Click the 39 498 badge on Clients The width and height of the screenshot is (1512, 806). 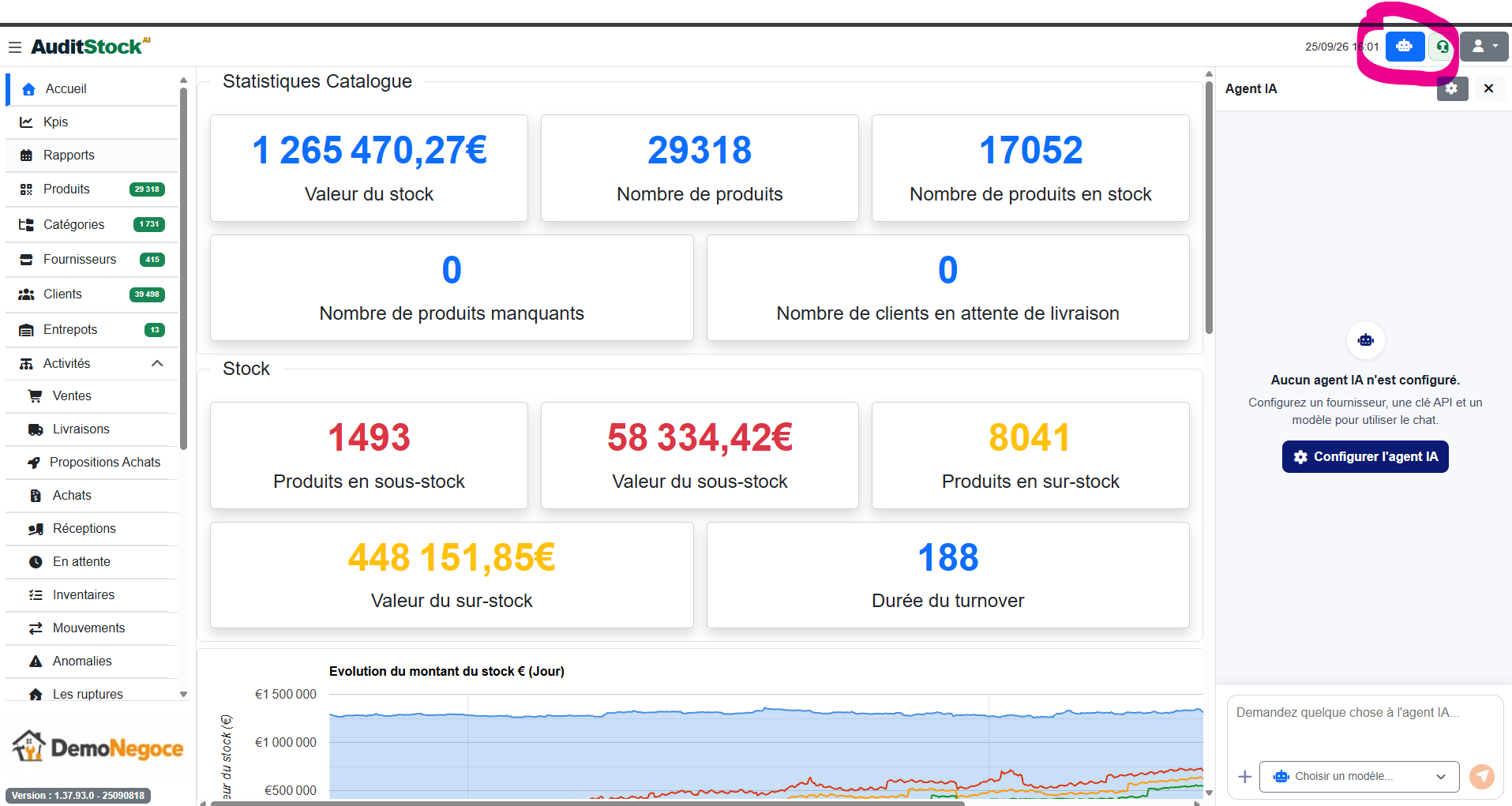[x=147, y=294]
